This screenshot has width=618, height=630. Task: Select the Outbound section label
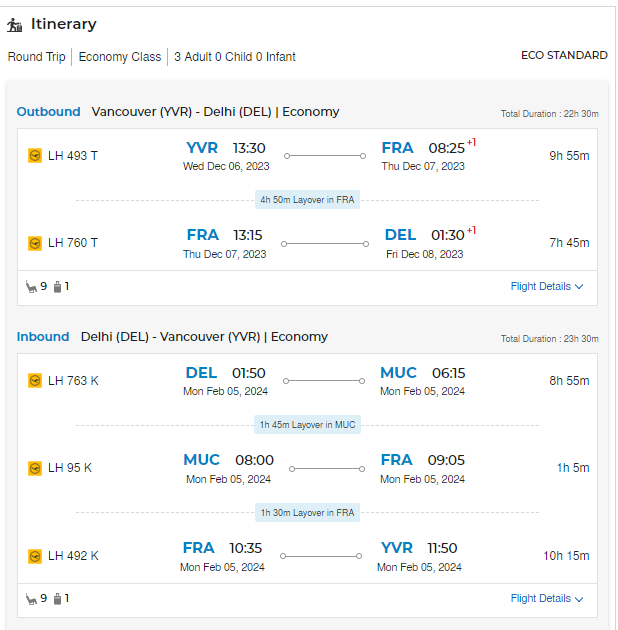tap(48, 112)
